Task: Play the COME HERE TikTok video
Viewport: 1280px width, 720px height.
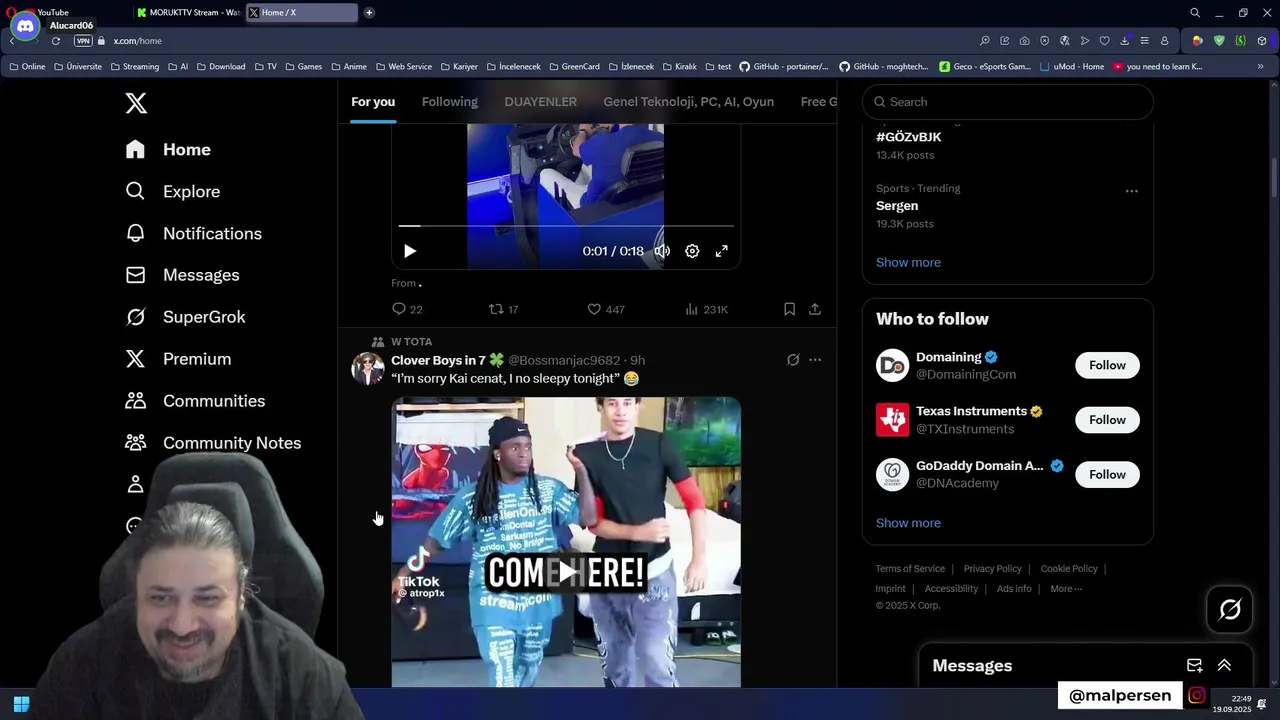Action: pos(567,572)
